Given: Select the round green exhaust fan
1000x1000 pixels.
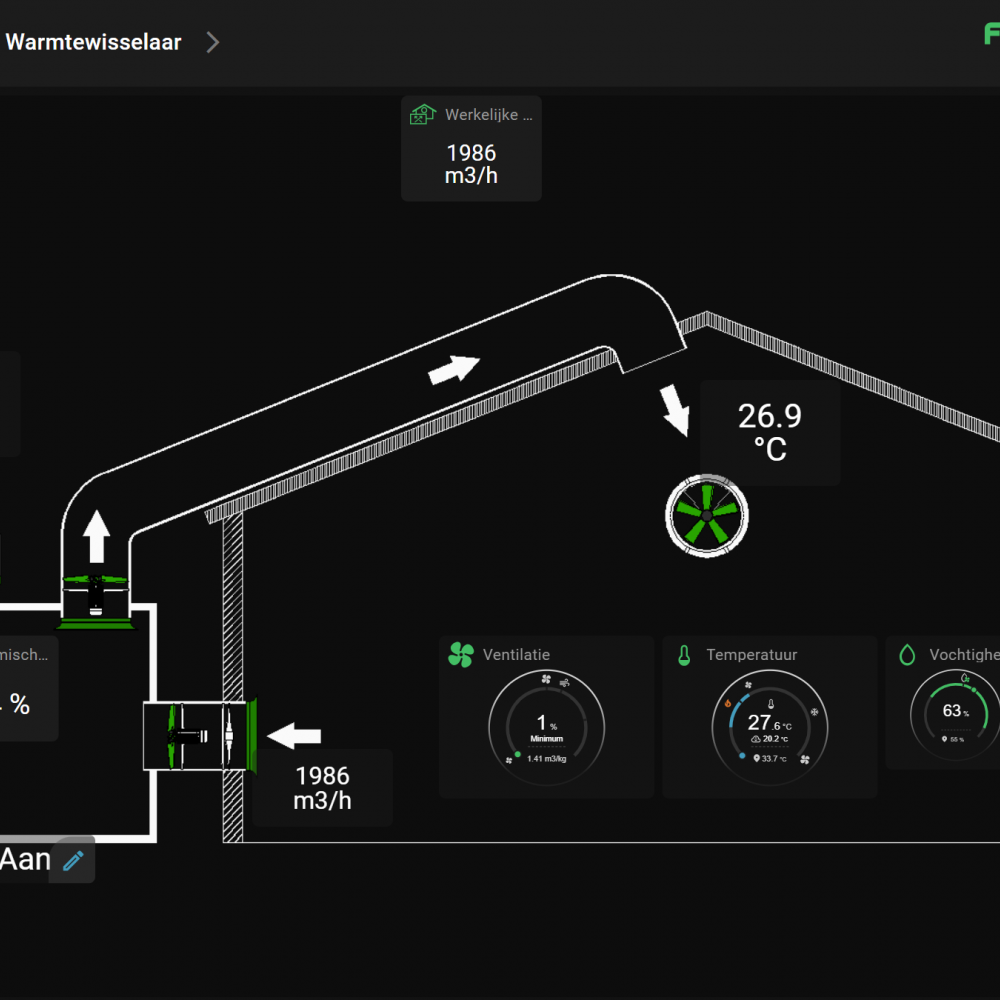Looking at the screenshot, I should [706, 515].
